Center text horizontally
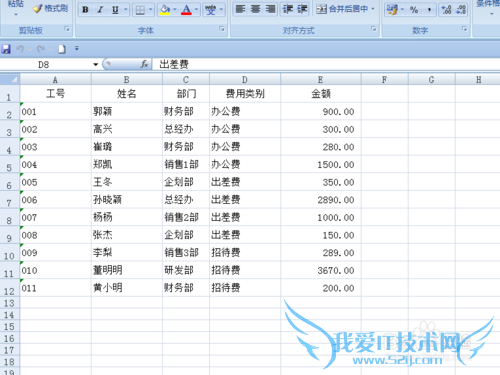500x375 pixels. click(255, 9)
